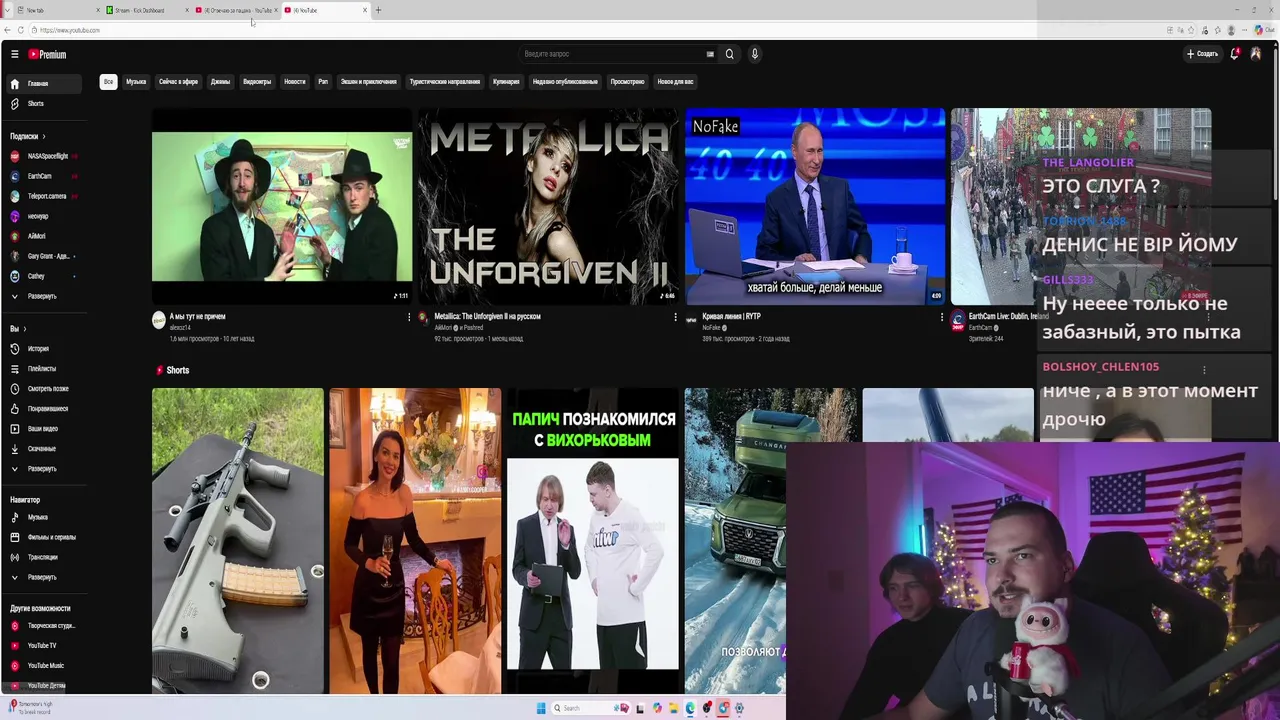1280x720 pixels.
Task: Click the Создать button
Action: pyautogui.click(x=1202, y=54)
